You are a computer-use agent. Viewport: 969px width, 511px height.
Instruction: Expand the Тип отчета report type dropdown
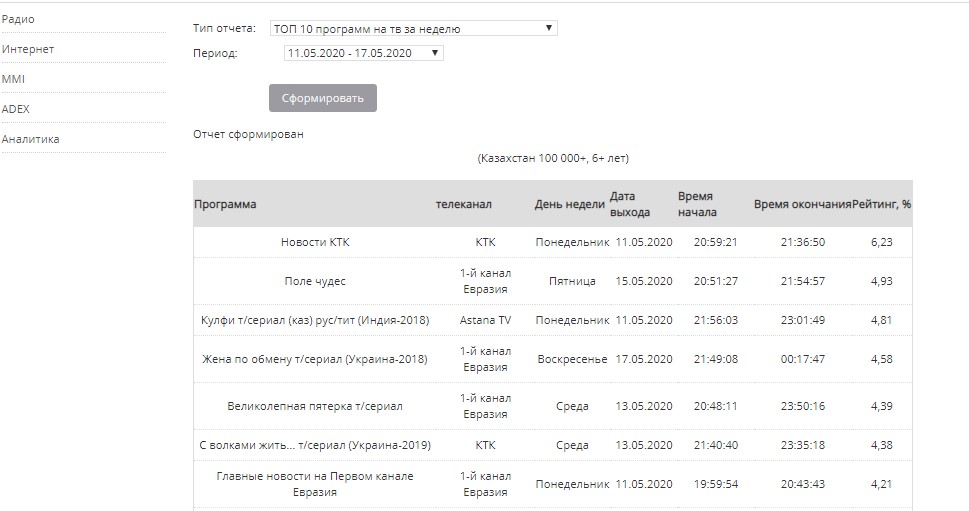coord(413,29)
